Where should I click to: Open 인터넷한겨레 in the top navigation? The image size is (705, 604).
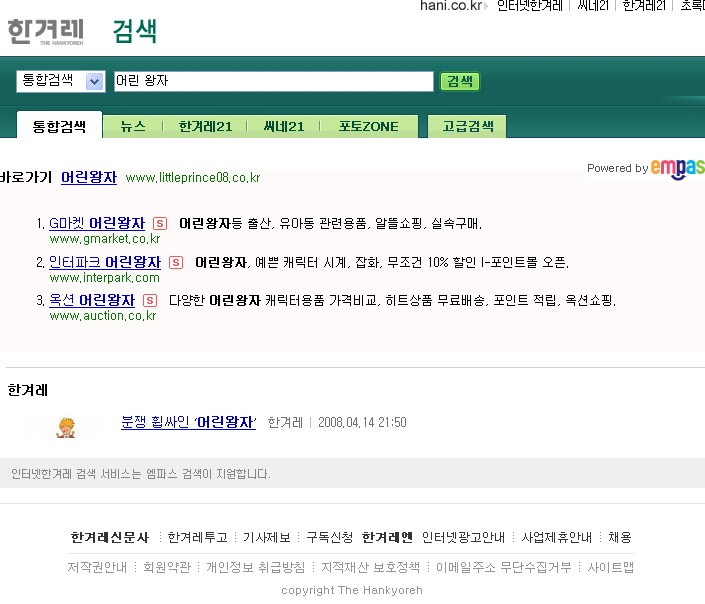click(530, 5)
